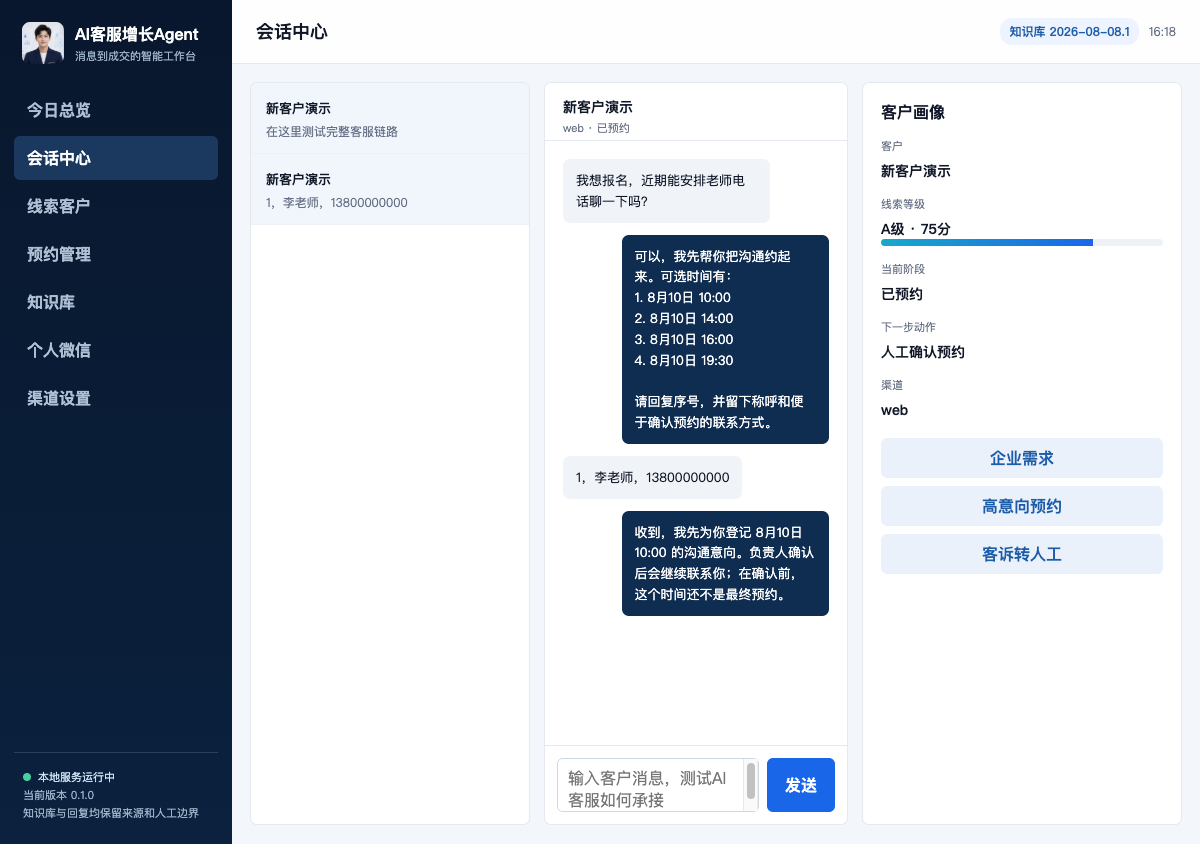This screenshot has width=1200, height=844.
Task: Click the 16:18 time in the header
Action: click(1162, 32)
